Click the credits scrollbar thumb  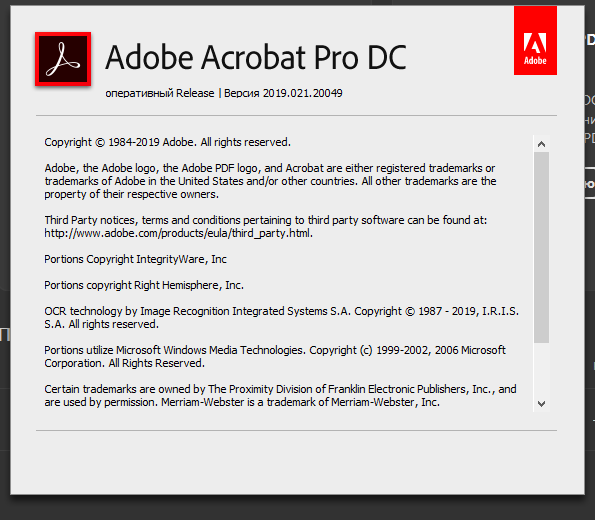[541, 247]
